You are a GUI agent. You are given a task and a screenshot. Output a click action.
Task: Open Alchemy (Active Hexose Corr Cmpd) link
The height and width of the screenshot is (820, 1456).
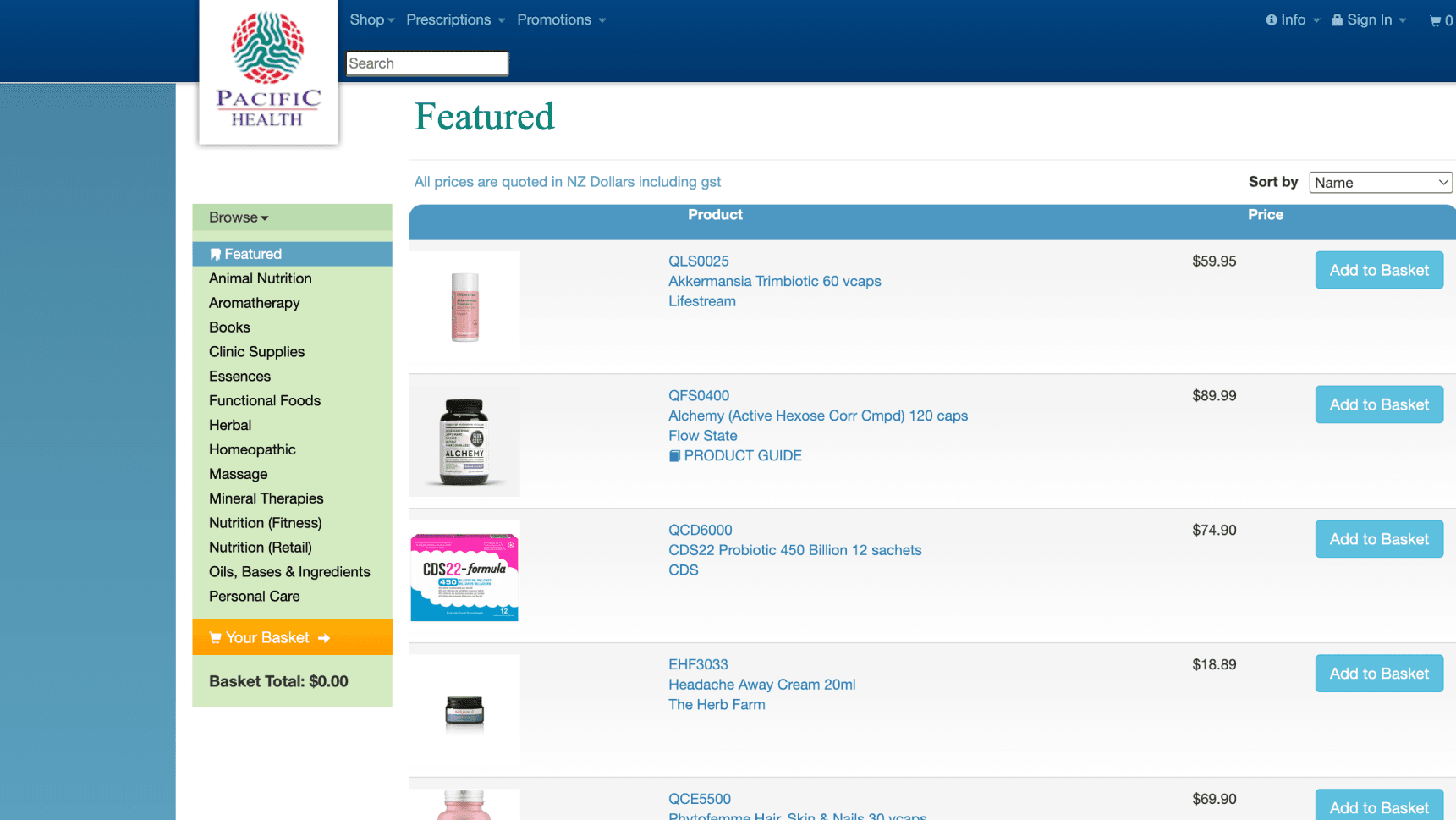(x=817, y=416)
